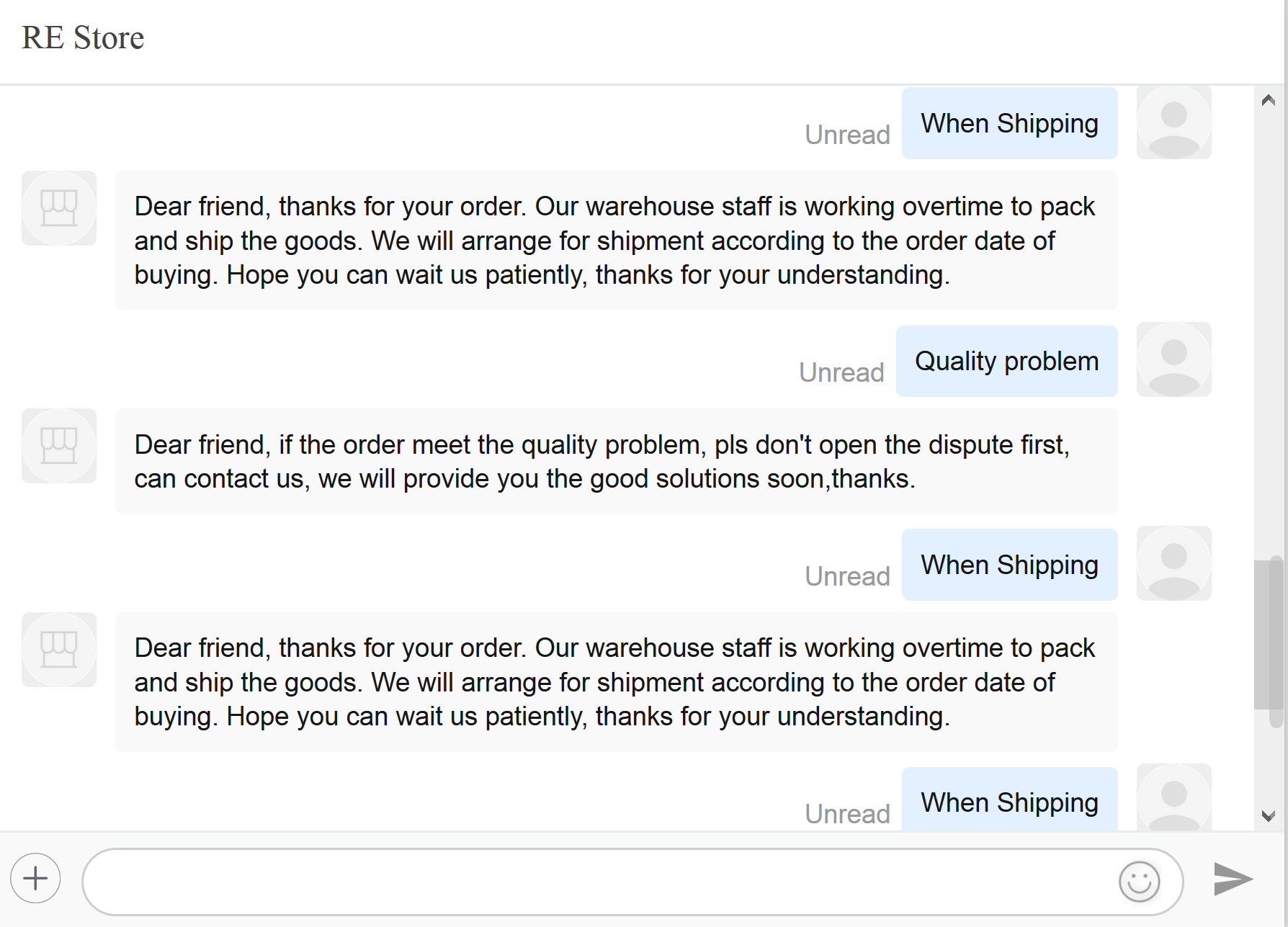Click the plus attachment icon
Image resolution: width=1288 pixels, height=927 pixels.
pyautogui.click(x=35, y=878)
